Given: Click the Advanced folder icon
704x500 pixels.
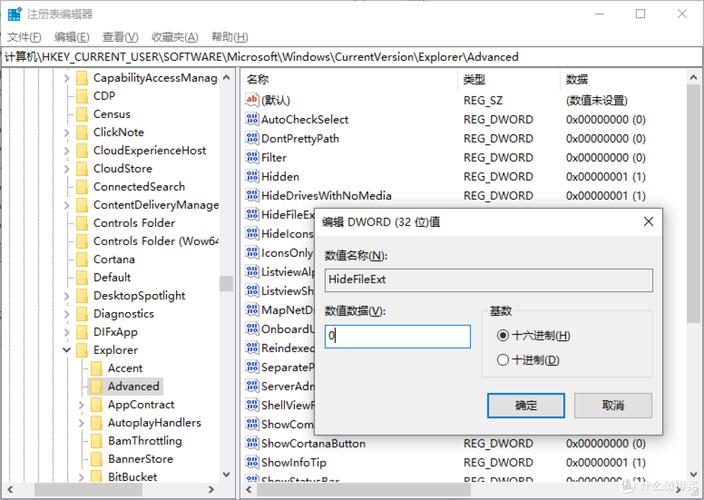Looking at the screenshot, I should point(96,386).
